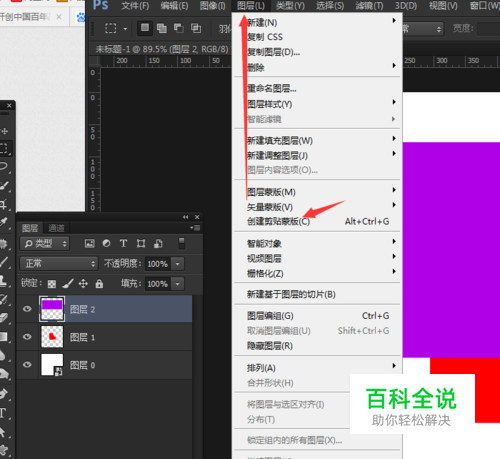The image size is (500, 459).
Task: Select the 图层 2 purple thumbnail
Action: tap(52, 309)
